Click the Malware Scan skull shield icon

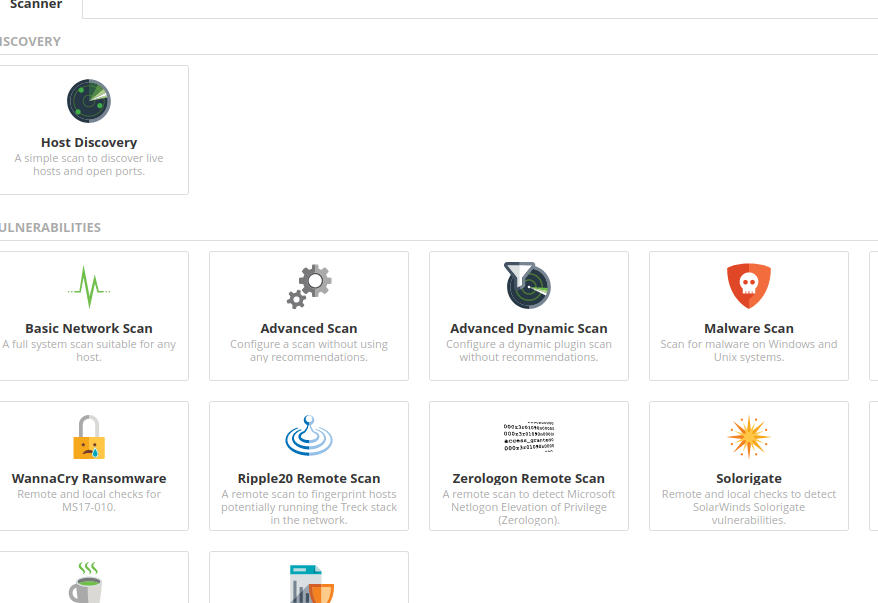[748, 287]
